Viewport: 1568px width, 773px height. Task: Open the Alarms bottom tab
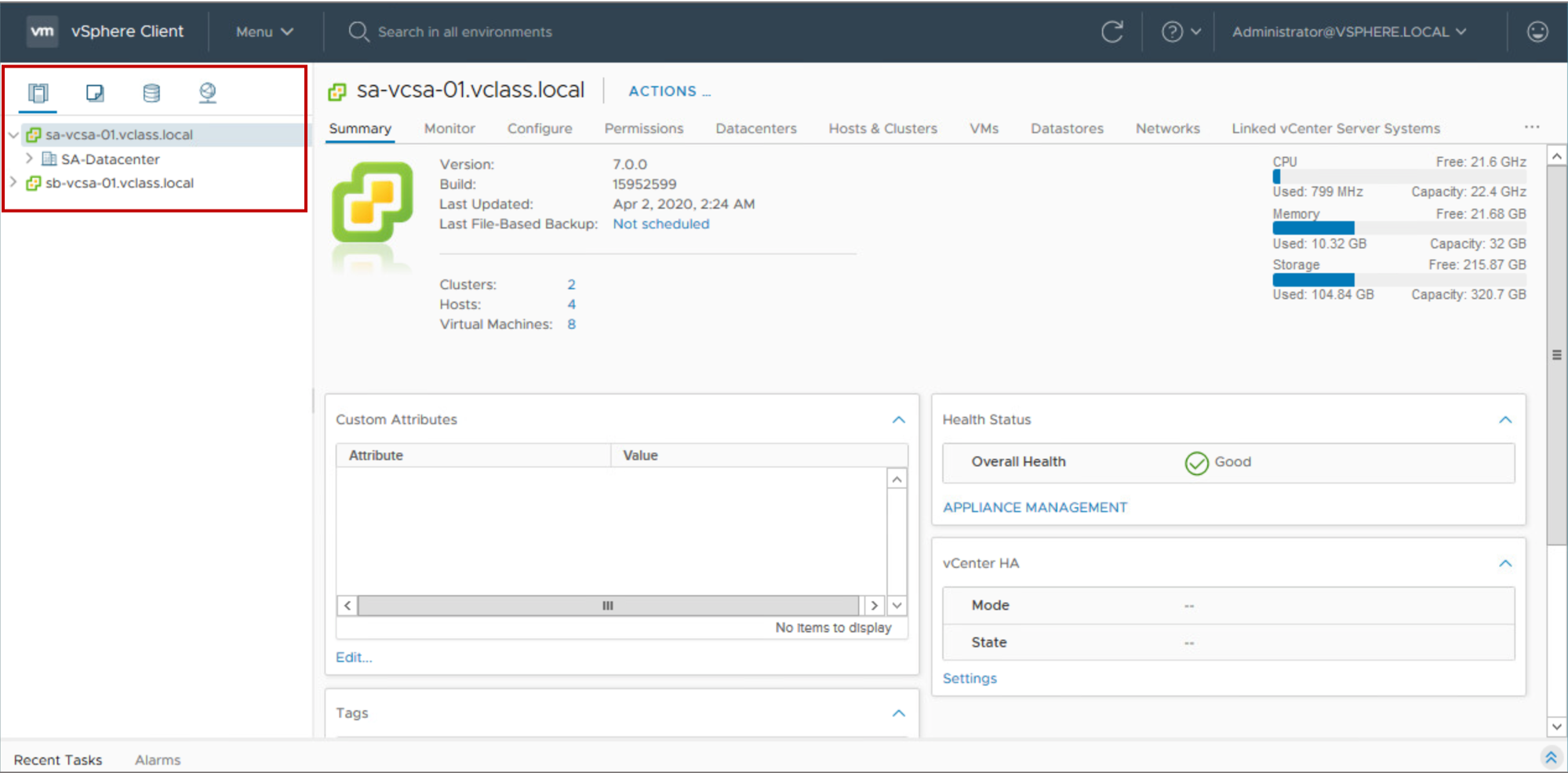coord(158,760)
